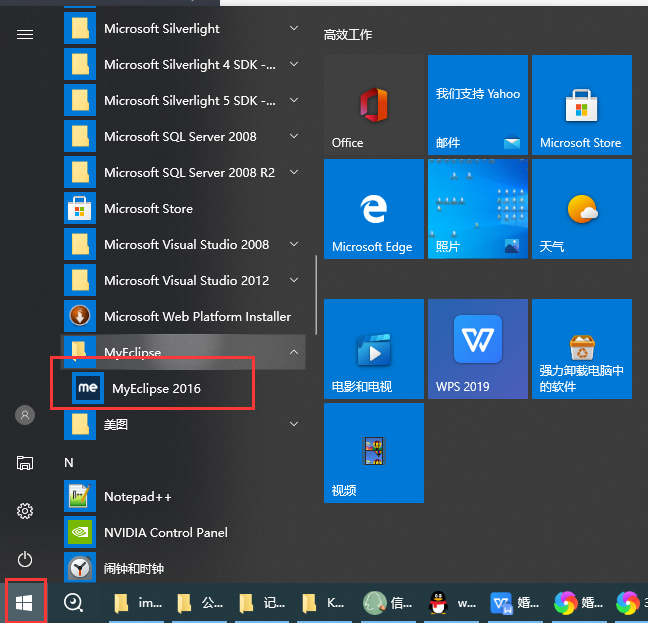Launch Microsoft Web Platform Installer
Viewport: 648px width, 623px height.
pos(184,316)
